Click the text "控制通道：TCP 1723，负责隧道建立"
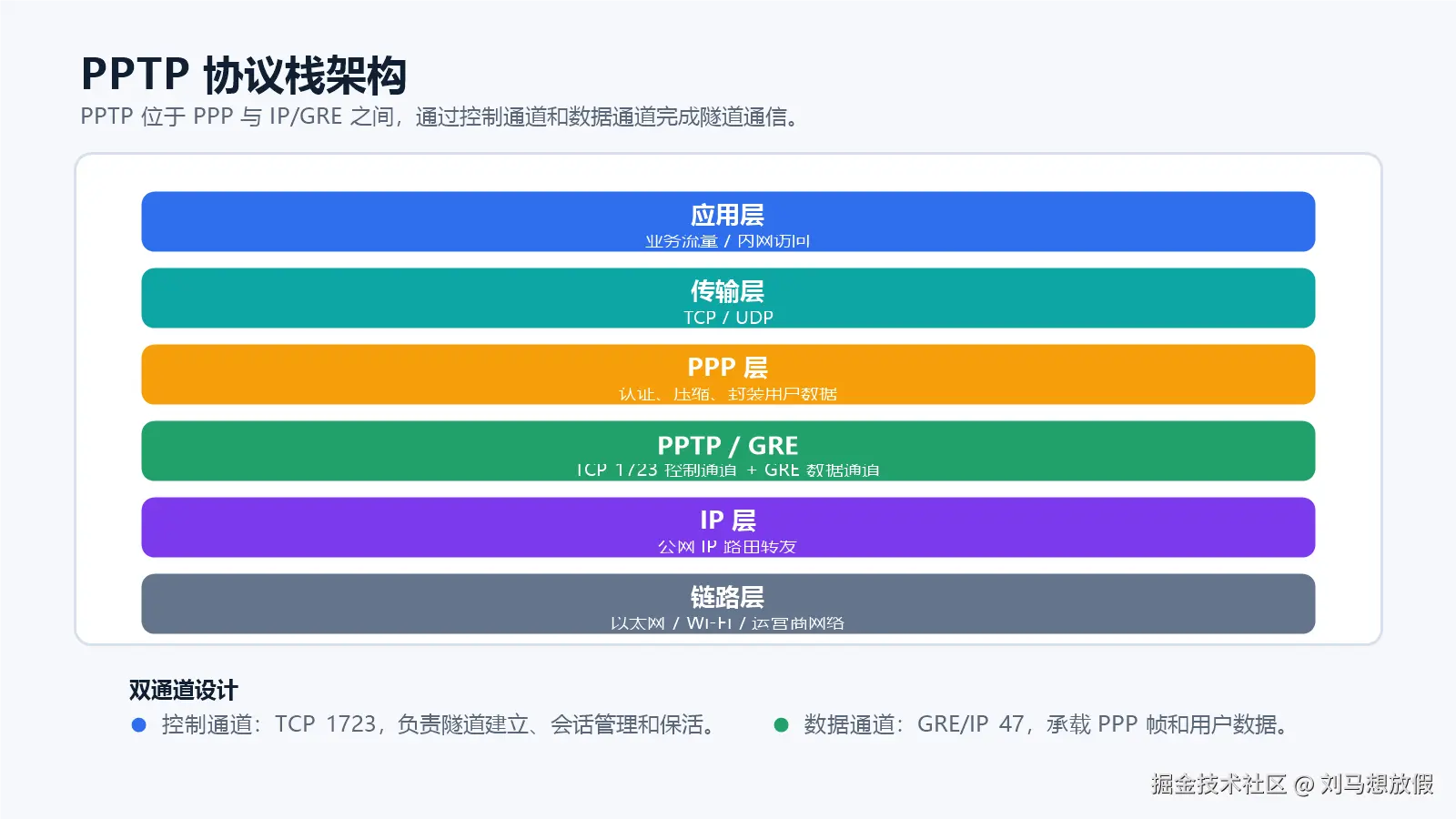The image size is (1456, 819). pyautogui.click(x=345, y=724)
